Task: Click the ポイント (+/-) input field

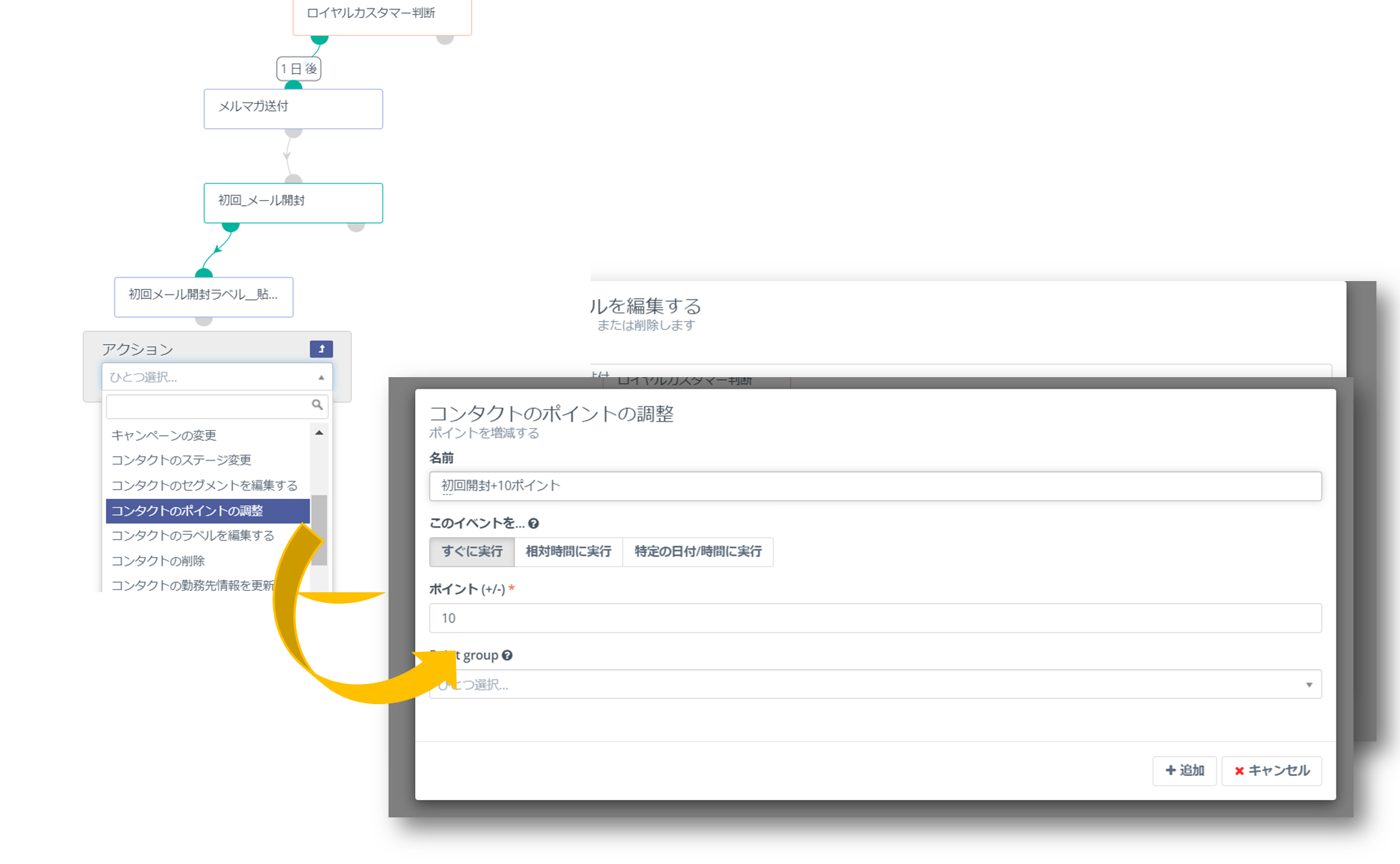Action: coord(875,618)
